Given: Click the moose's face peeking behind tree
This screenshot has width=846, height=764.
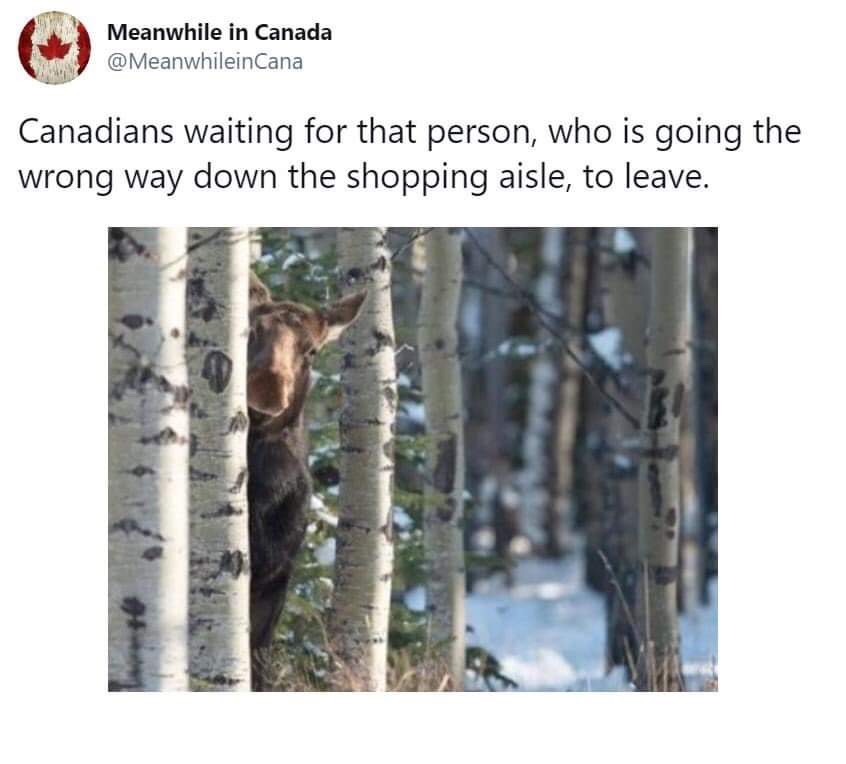Looking at the screenshot, I should [x=281, y=359].
